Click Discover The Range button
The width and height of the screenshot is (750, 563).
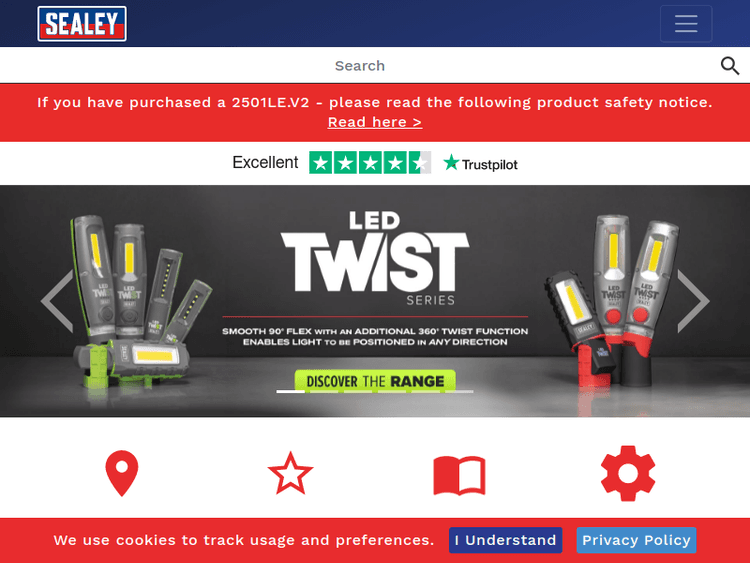click(x=375, y=381)
